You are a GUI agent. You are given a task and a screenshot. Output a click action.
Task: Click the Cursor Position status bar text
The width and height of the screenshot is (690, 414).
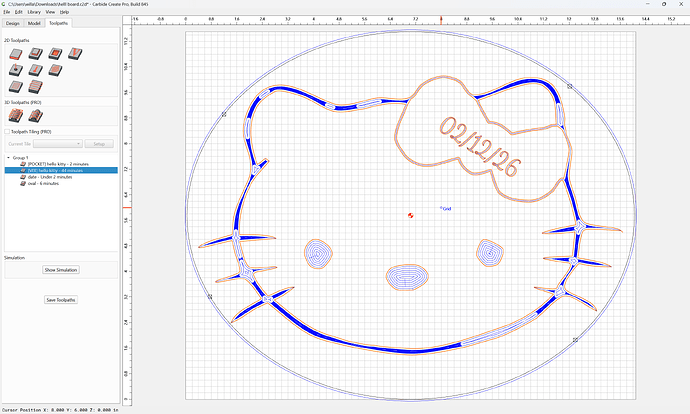60,410
